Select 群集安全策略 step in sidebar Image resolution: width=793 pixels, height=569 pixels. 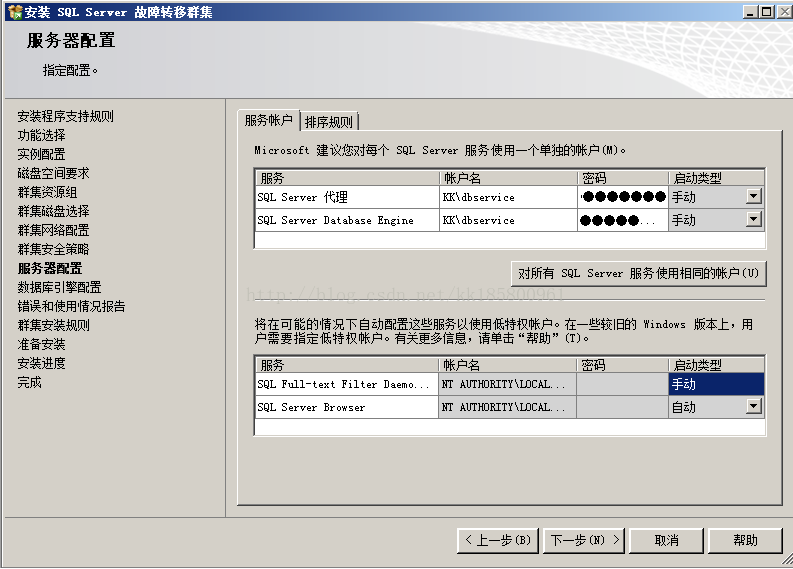(x=54, y=249)
